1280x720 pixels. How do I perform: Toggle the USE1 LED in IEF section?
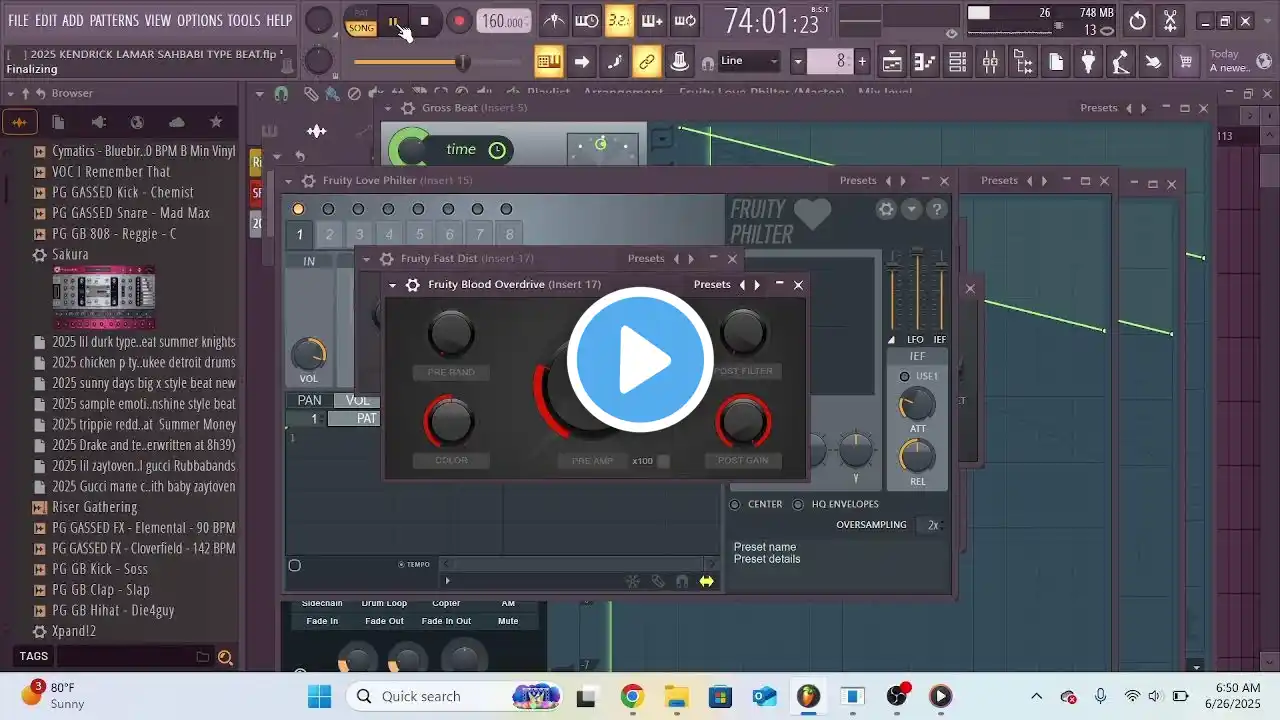coord(905,376)
